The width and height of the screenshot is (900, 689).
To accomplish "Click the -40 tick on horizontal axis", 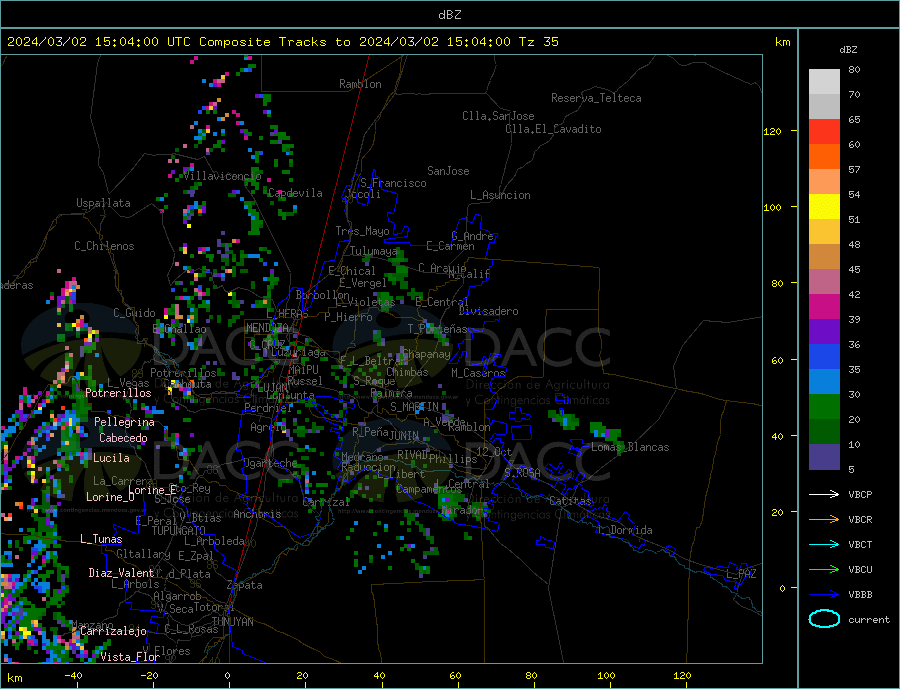I will [x=73, y=676].
